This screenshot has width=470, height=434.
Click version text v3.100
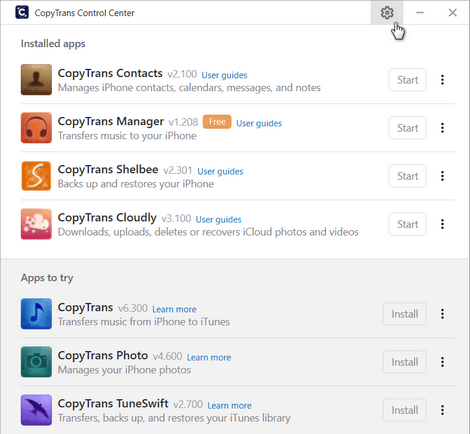(176, 218)
